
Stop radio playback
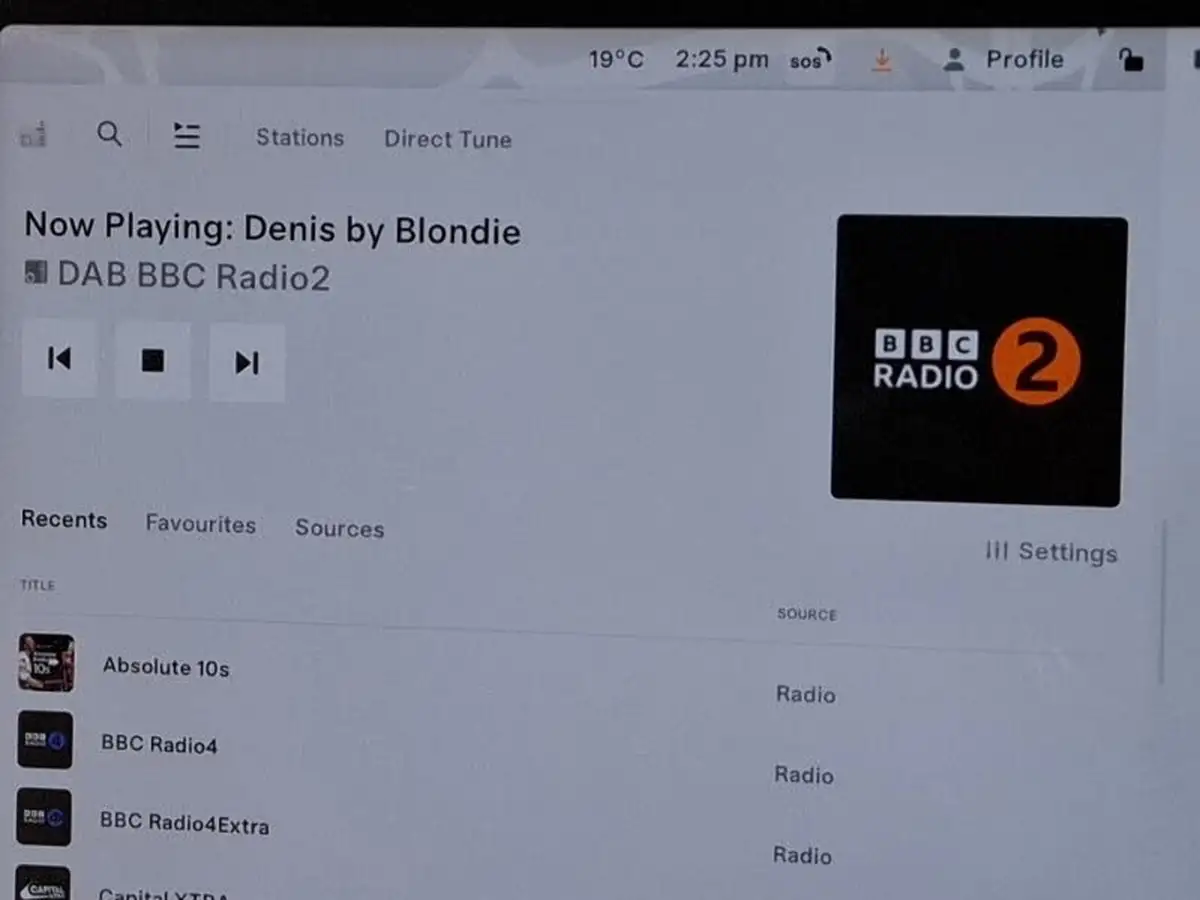tap(153, 360)
